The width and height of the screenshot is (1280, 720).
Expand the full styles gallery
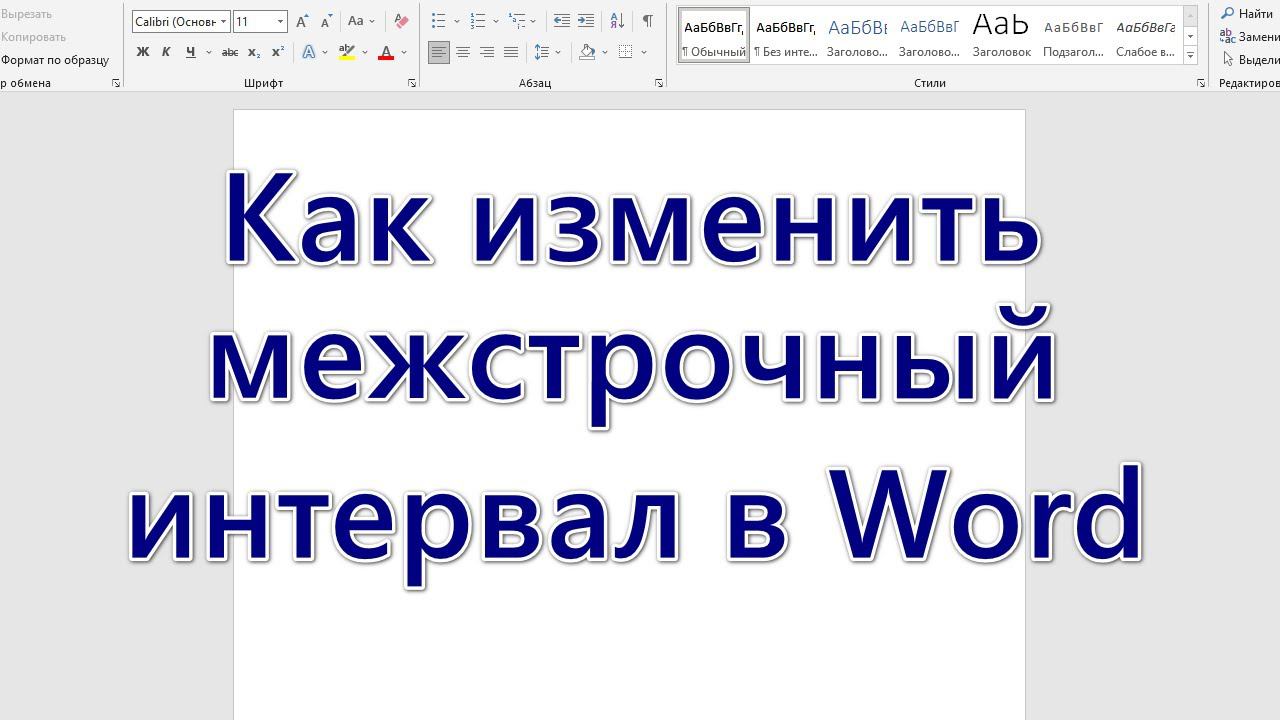(1190, 55)
